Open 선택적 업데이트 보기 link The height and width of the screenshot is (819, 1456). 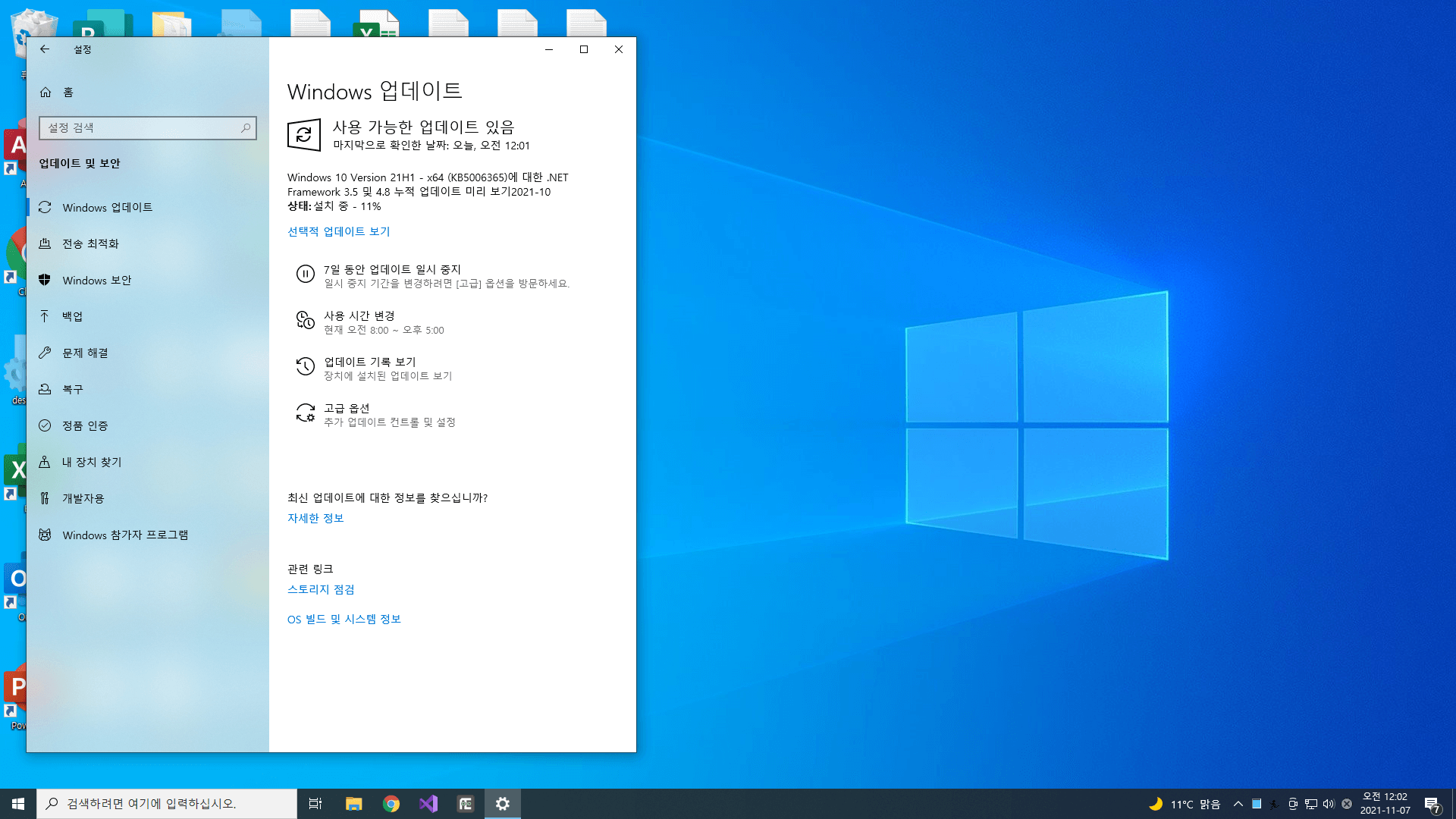coord(338,231)
